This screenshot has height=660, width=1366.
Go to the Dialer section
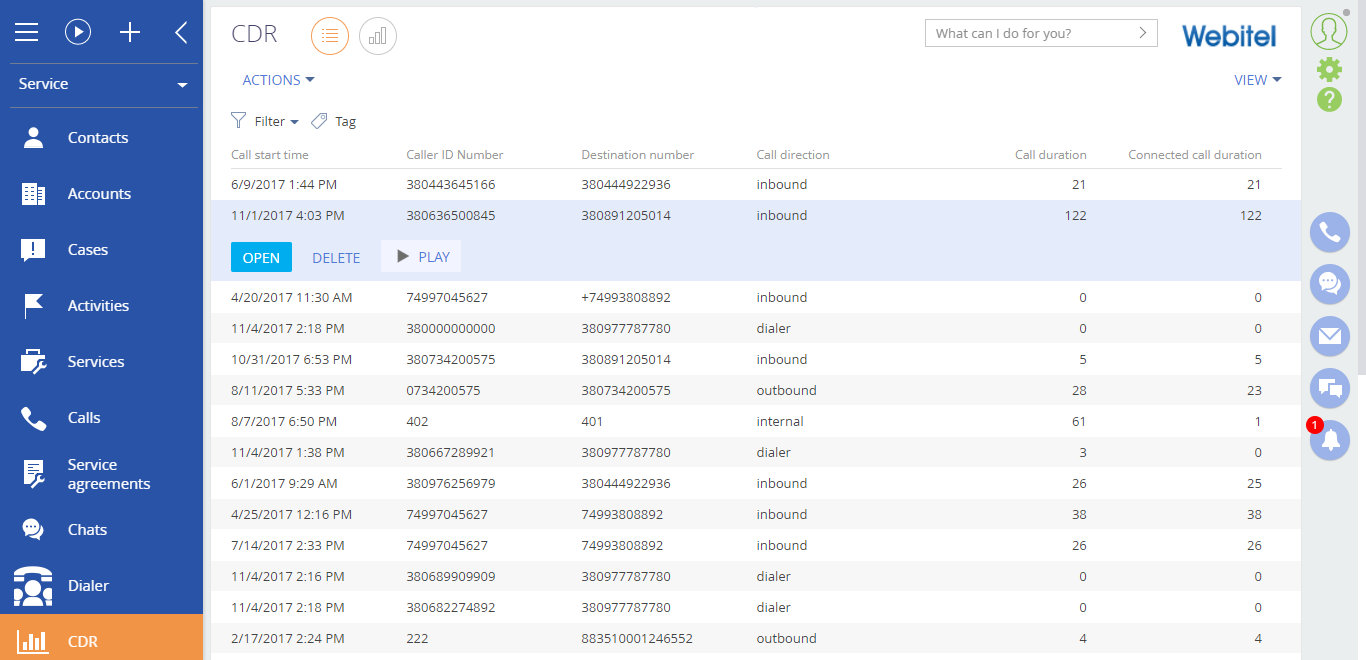[88, 586]
